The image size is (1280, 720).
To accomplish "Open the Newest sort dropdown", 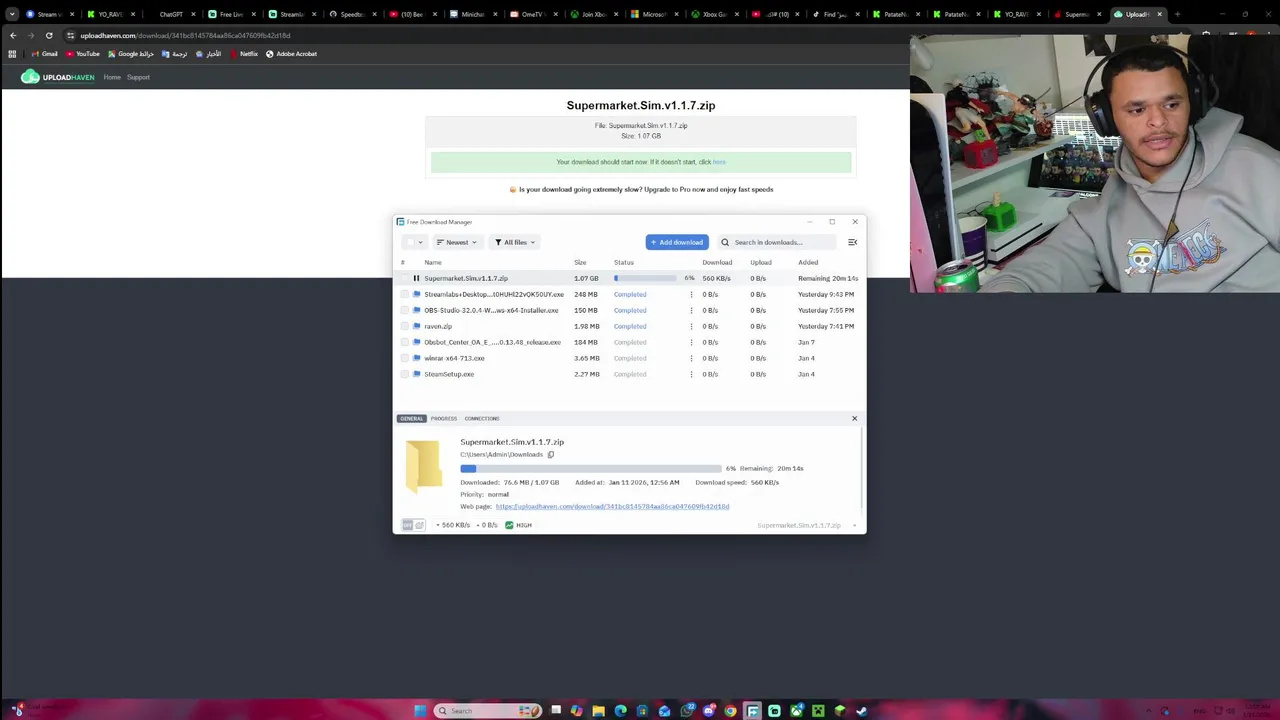I will tap(456, 242).
